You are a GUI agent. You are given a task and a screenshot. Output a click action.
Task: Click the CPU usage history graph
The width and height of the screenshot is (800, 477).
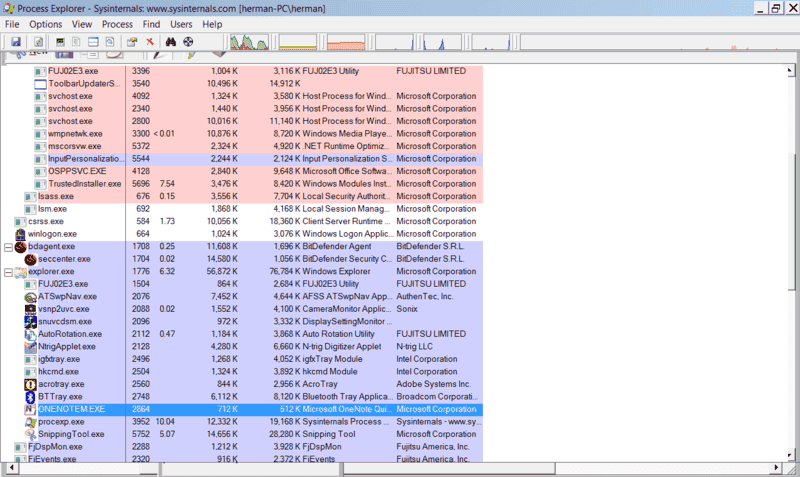pyautogui.click(x=250, y=42)
